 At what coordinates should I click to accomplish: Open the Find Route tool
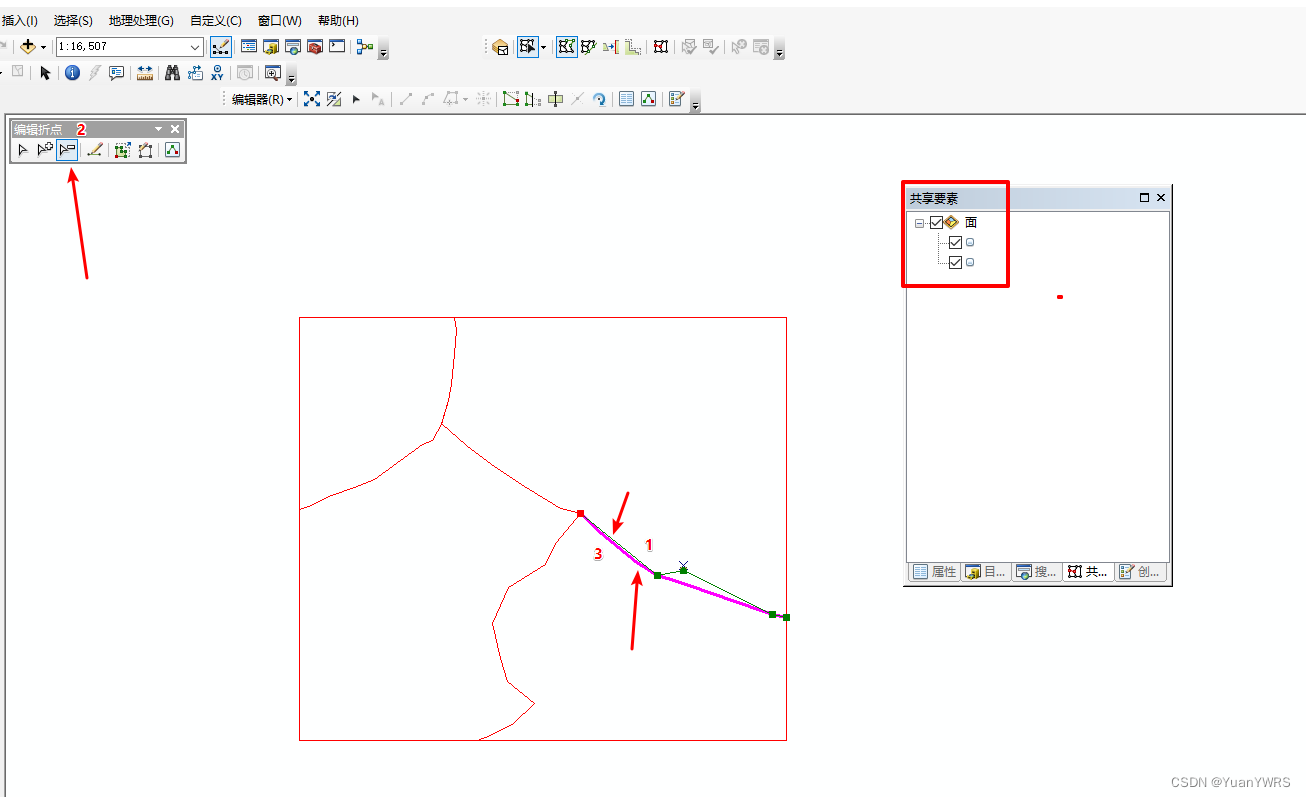tap(195, 73)
